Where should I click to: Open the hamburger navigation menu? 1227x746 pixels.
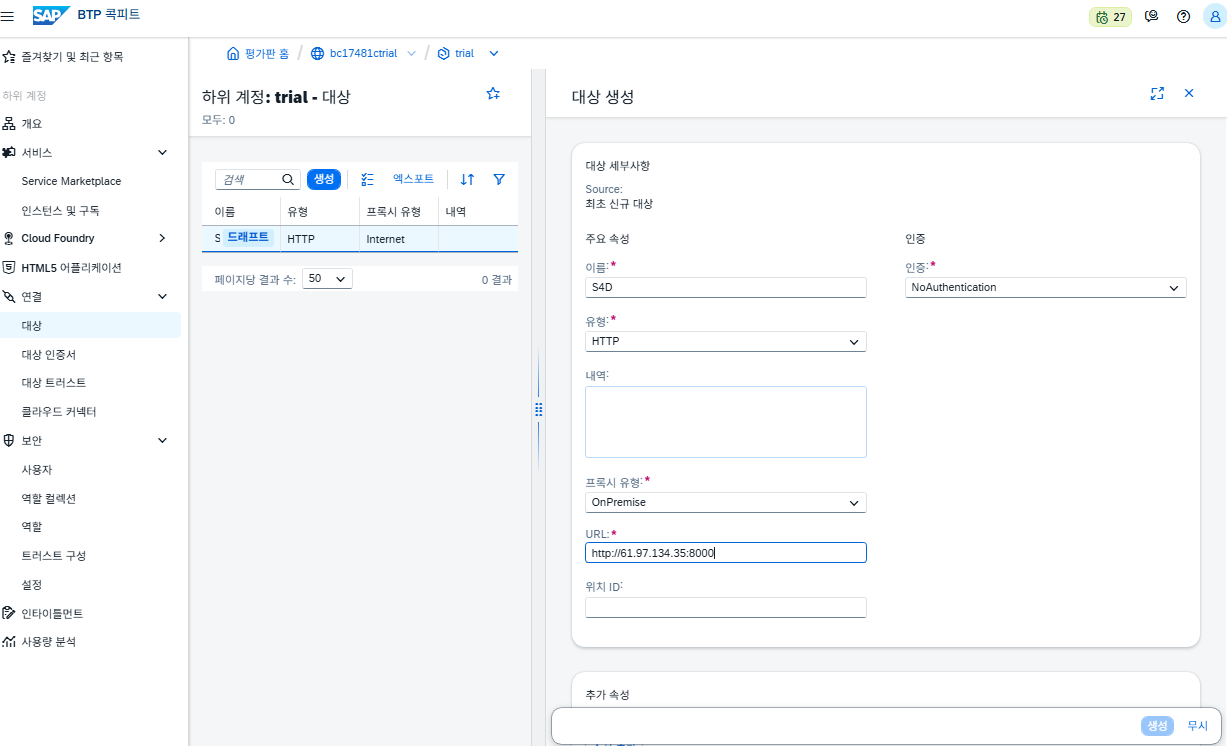pyautogui.click(x=8, y=16)
